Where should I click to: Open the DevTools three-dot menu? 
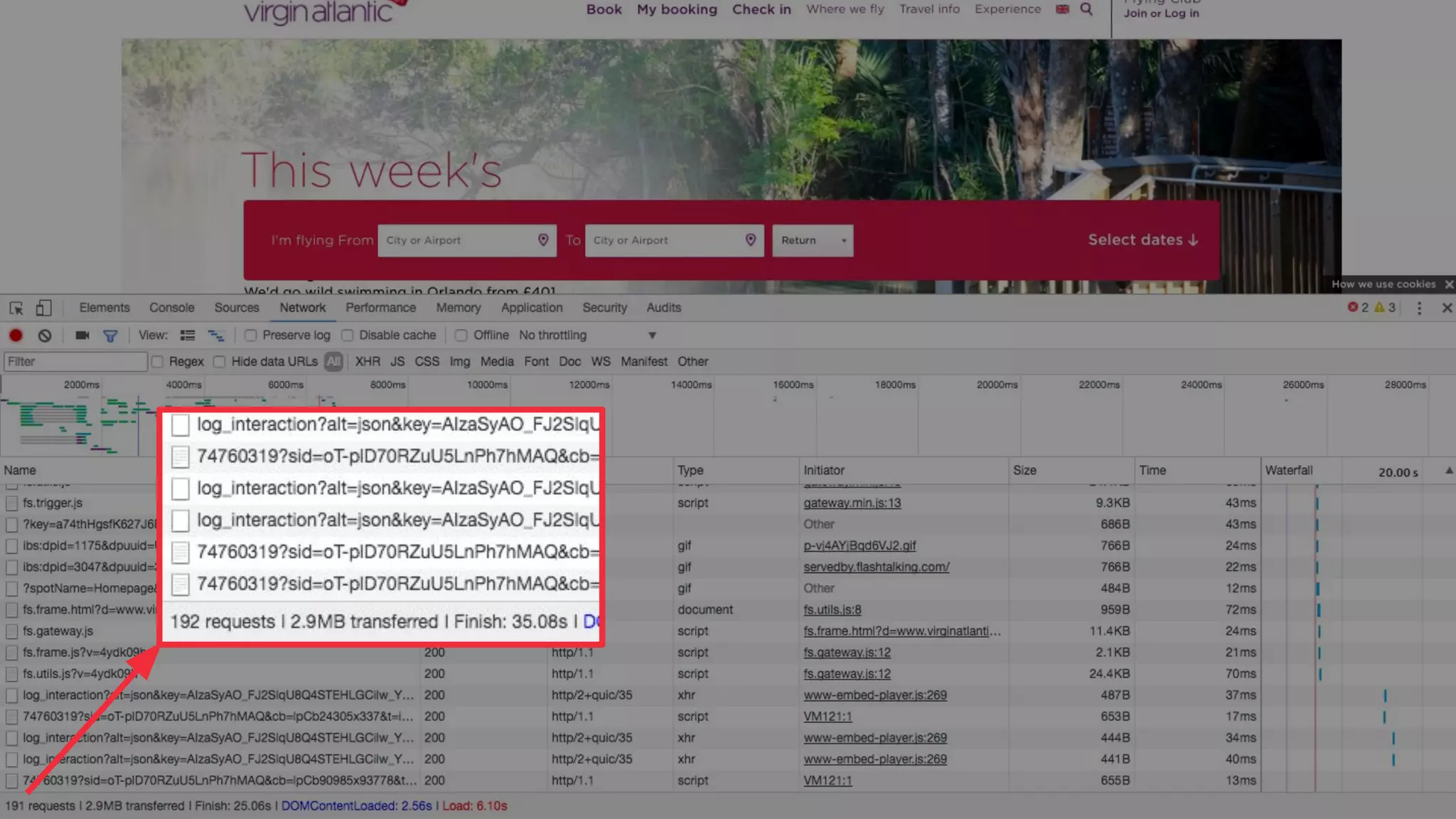(x=1419, y=308)
